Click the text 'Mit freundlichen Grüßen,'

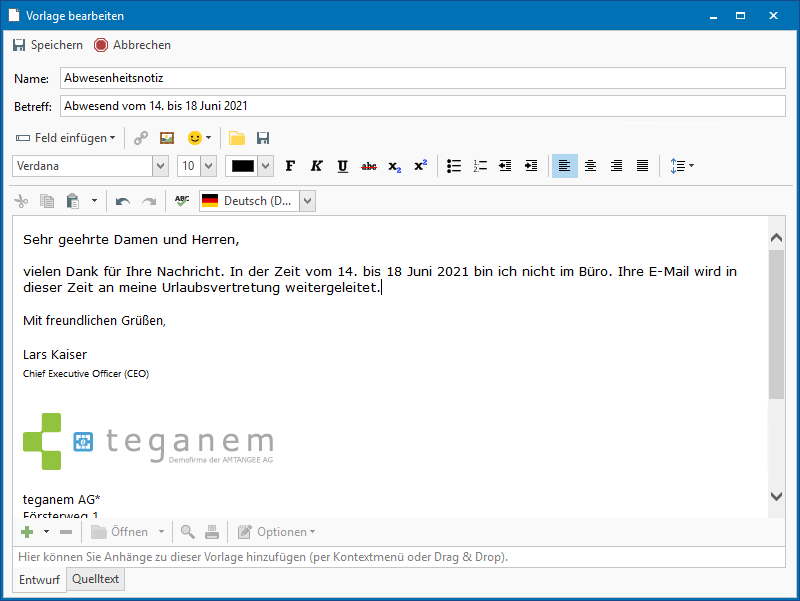point(94,321)
